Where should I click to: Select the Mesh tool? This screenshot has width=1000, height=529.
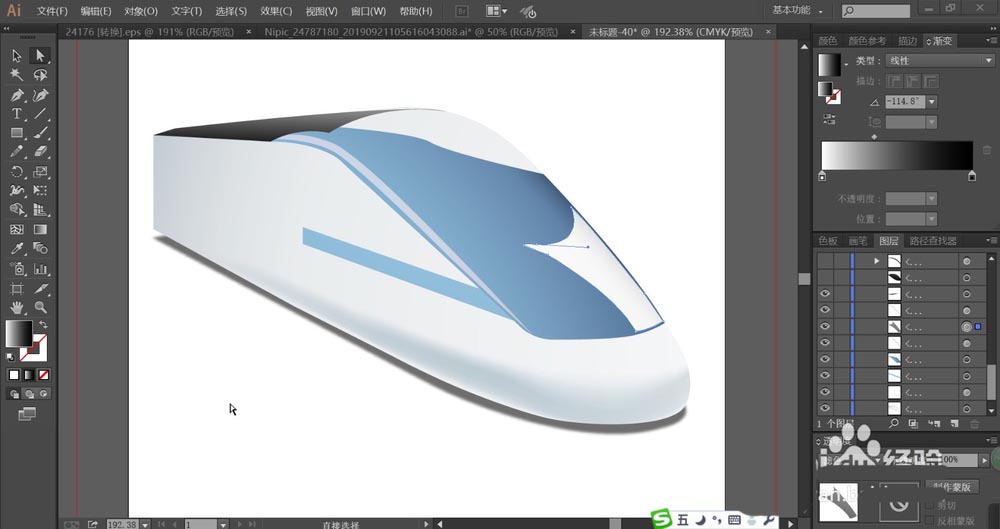point(17,230)
